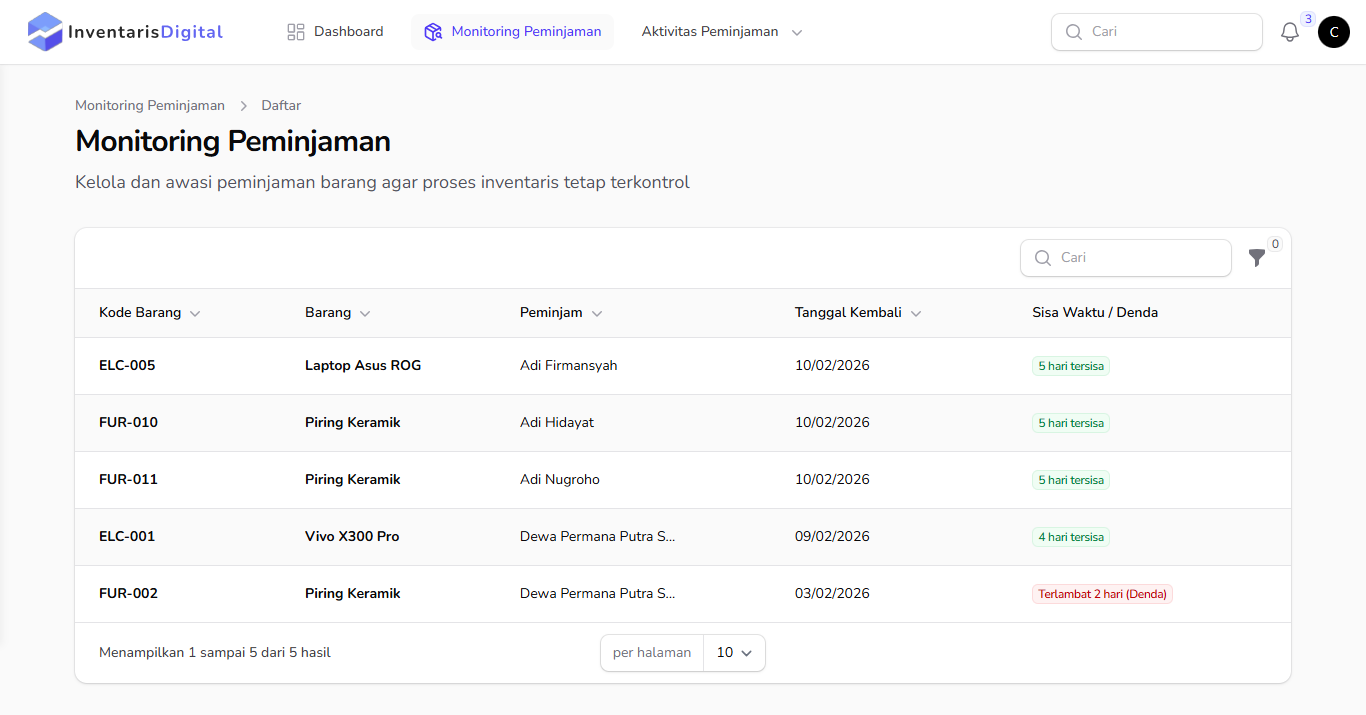
Task: Open the Dashboard menu item
Action: coord(335,32)
